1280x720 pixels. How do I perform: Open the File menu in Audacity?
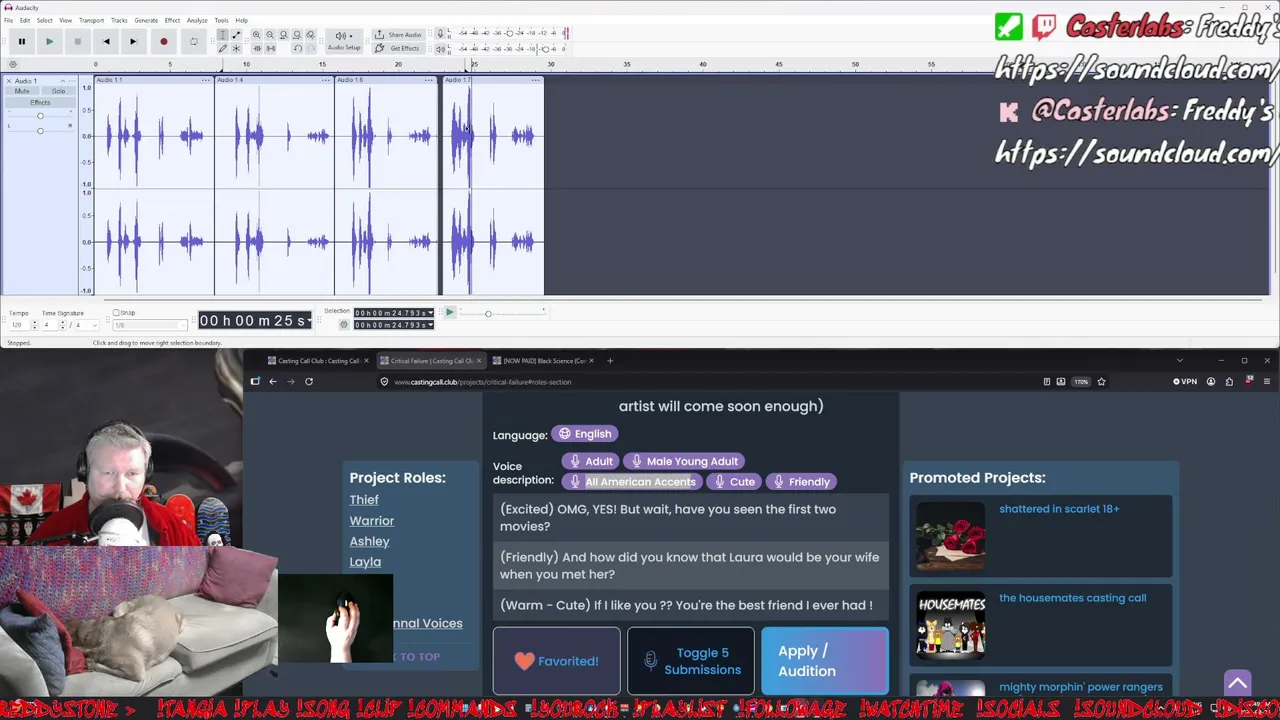[x=9, y=20]
